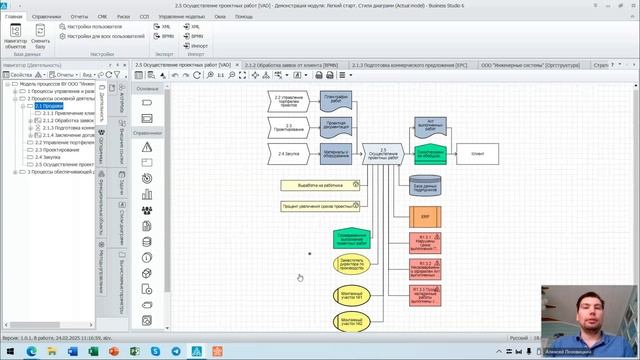Click the Выработка на работника indicator box
This screenshot has width=640, height=360.
320,185
